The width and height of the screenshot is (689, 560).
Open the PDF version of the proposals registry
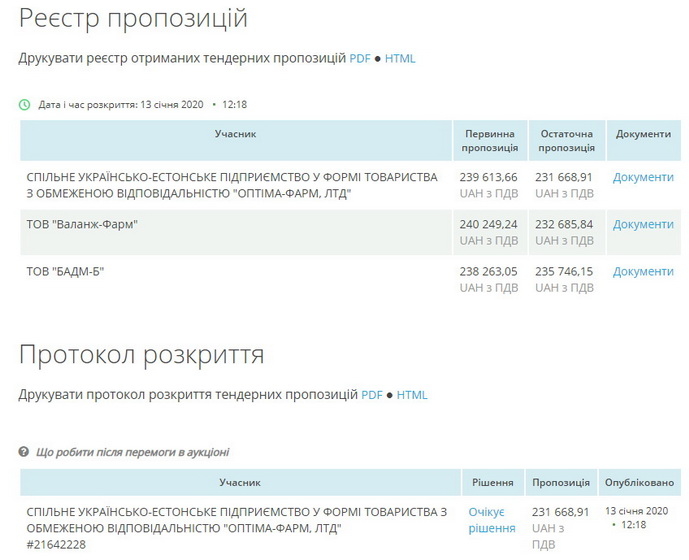tap(359, 58)
